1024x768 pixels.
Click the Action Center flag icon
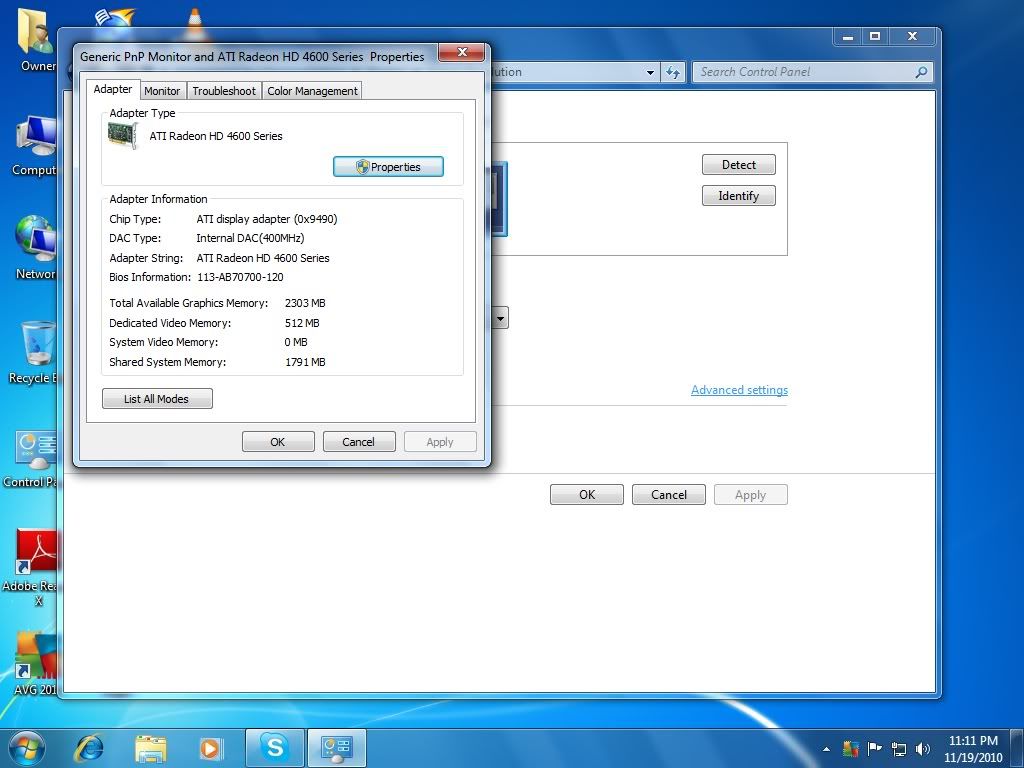874,748
